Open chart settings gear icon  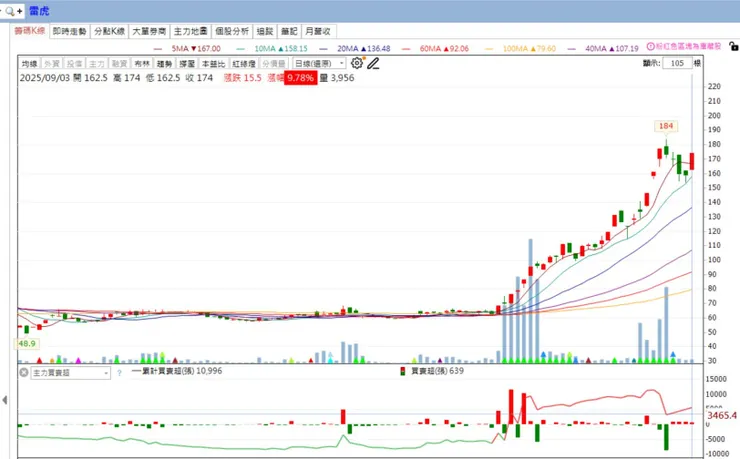pyautogui.click(x=357, y=63)
